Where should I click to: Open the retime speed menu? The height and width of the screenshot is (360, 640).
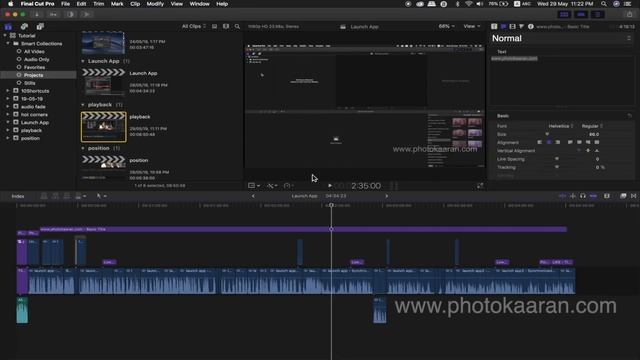(289, 186)
